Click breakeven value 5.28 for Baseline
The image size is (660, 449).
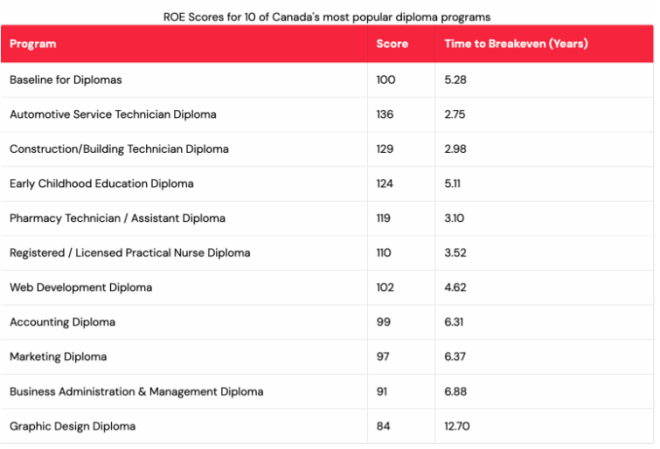[455, 80]
